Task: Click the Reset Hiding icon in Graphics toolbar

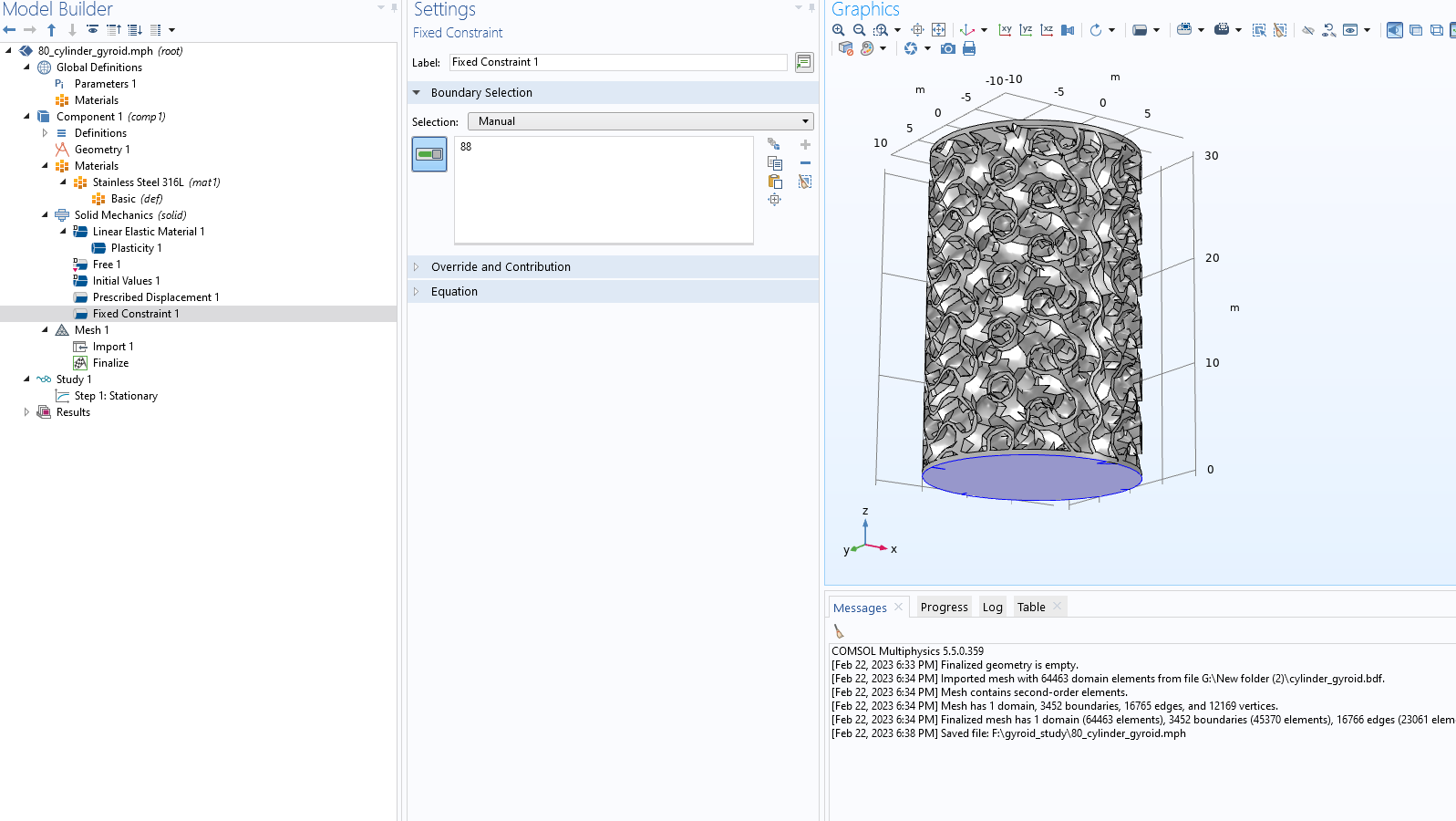Action: click(x=1329, y=30)
